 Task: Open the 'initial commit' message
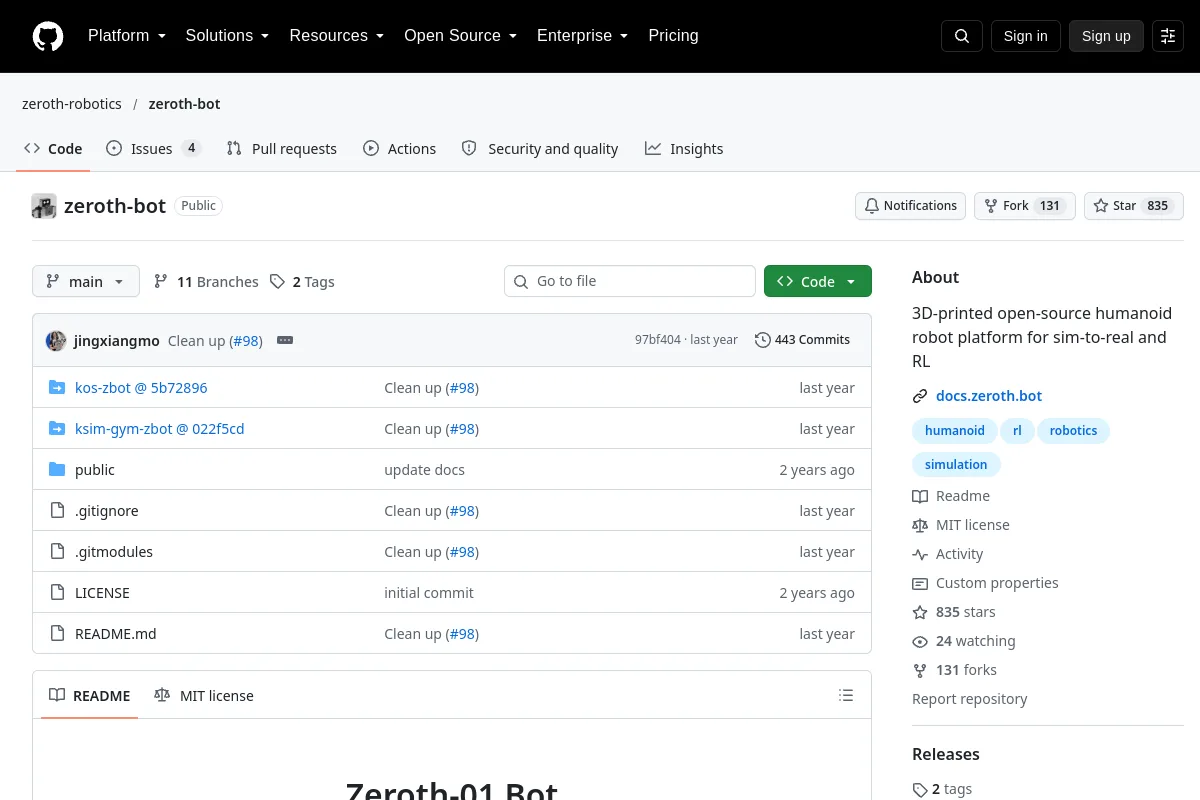coord(429,593)
